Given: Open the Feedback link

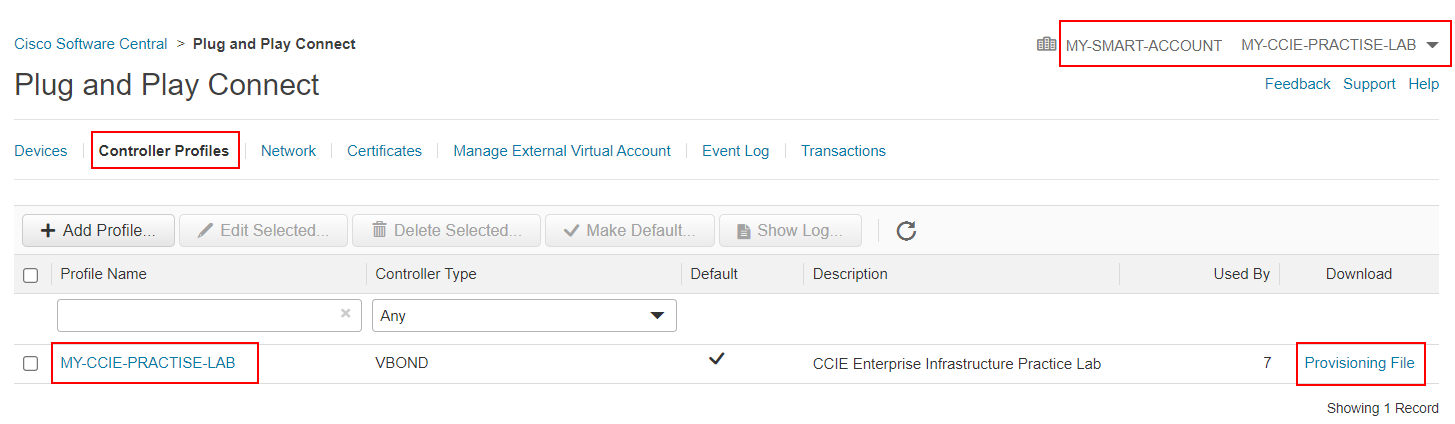Looking at the screenshot, I should pos(1297,84).
